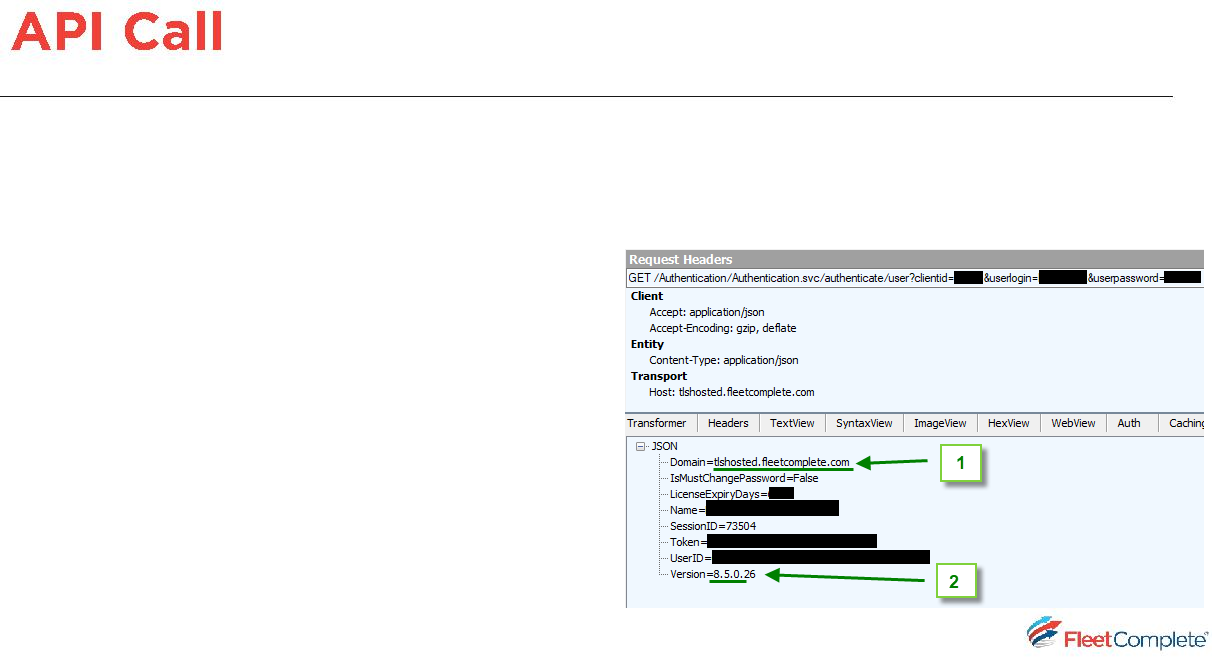Select the SessionID=73504 row

(713, 526)
